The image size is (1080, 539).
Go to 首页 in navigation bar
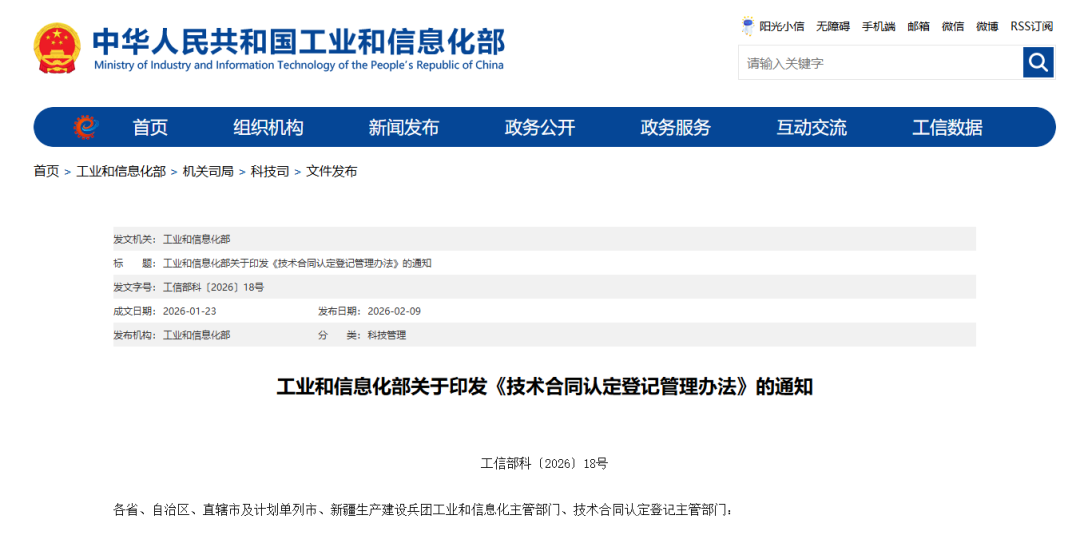[150, 127]
